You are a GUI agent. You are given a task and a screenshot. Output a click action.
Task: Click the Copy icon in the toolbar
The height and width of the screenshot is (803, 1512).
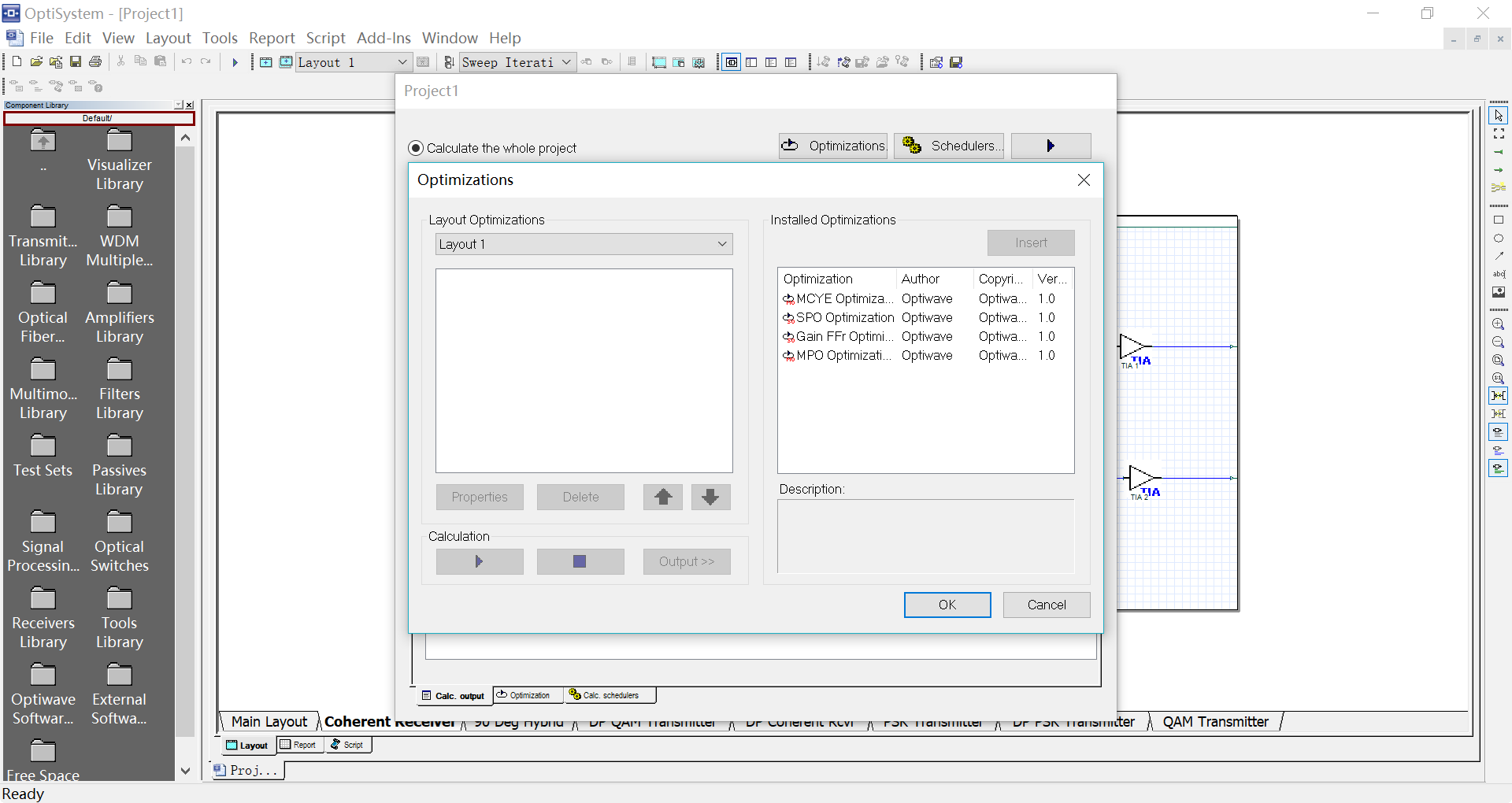tap(140, 61)
